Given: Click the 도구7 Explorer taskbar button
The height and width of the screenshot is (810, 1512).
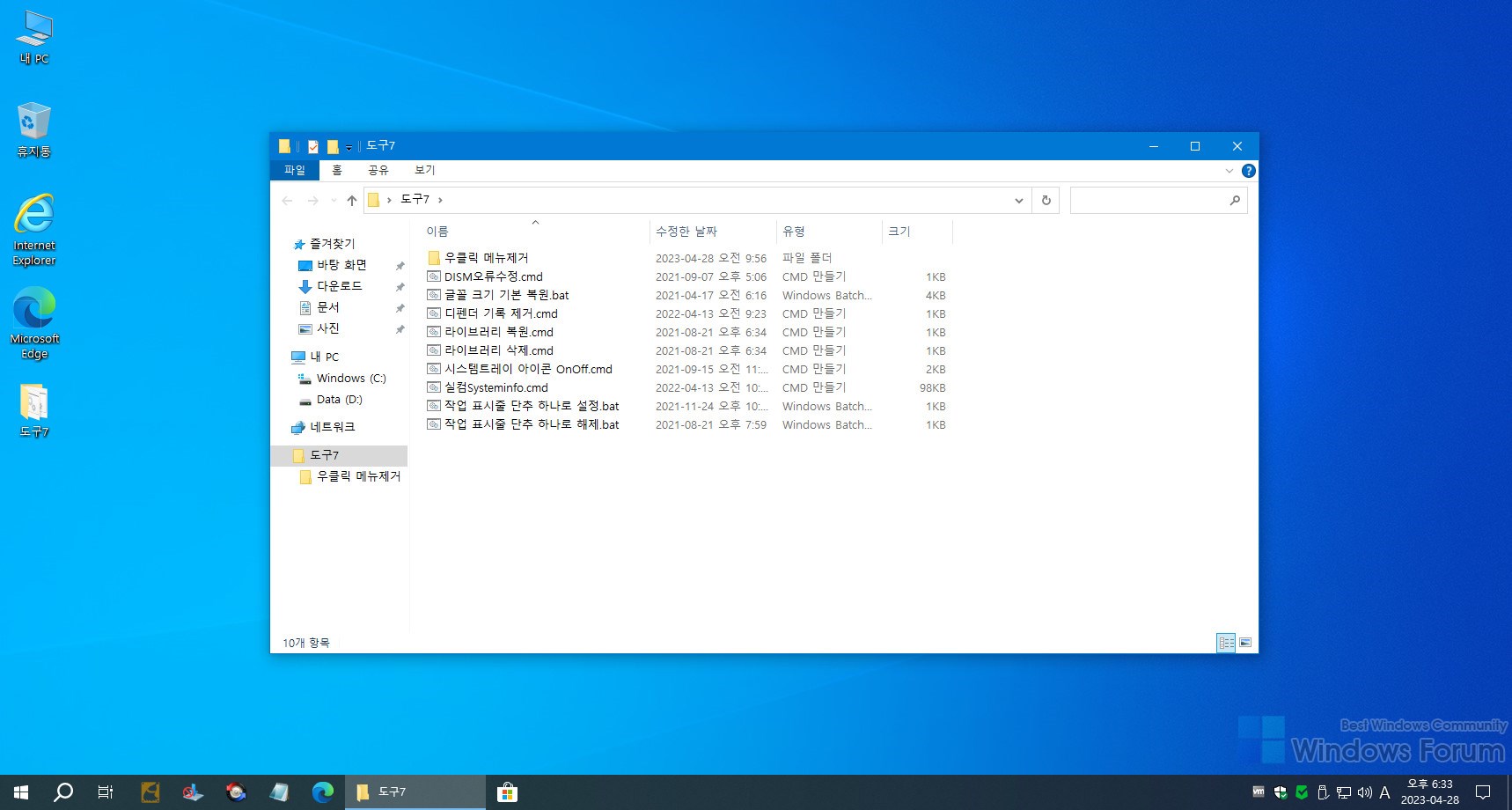Looking at the screenshot, I should click(415, 792).
